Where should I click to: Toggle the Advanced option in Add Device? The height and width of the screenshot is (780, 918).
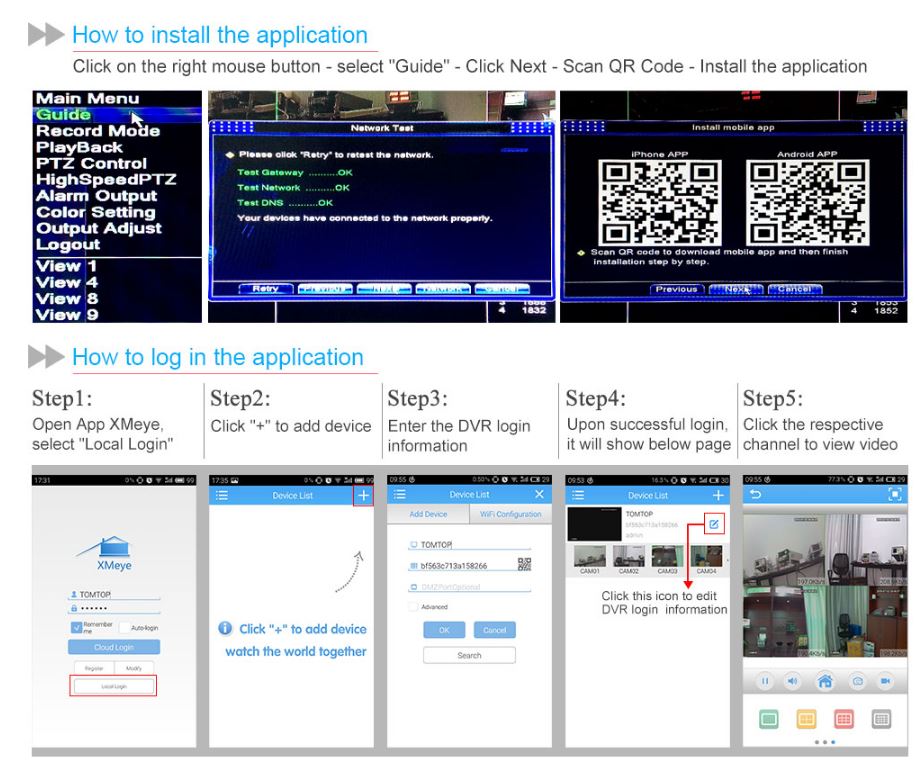[x=414, y=606]
